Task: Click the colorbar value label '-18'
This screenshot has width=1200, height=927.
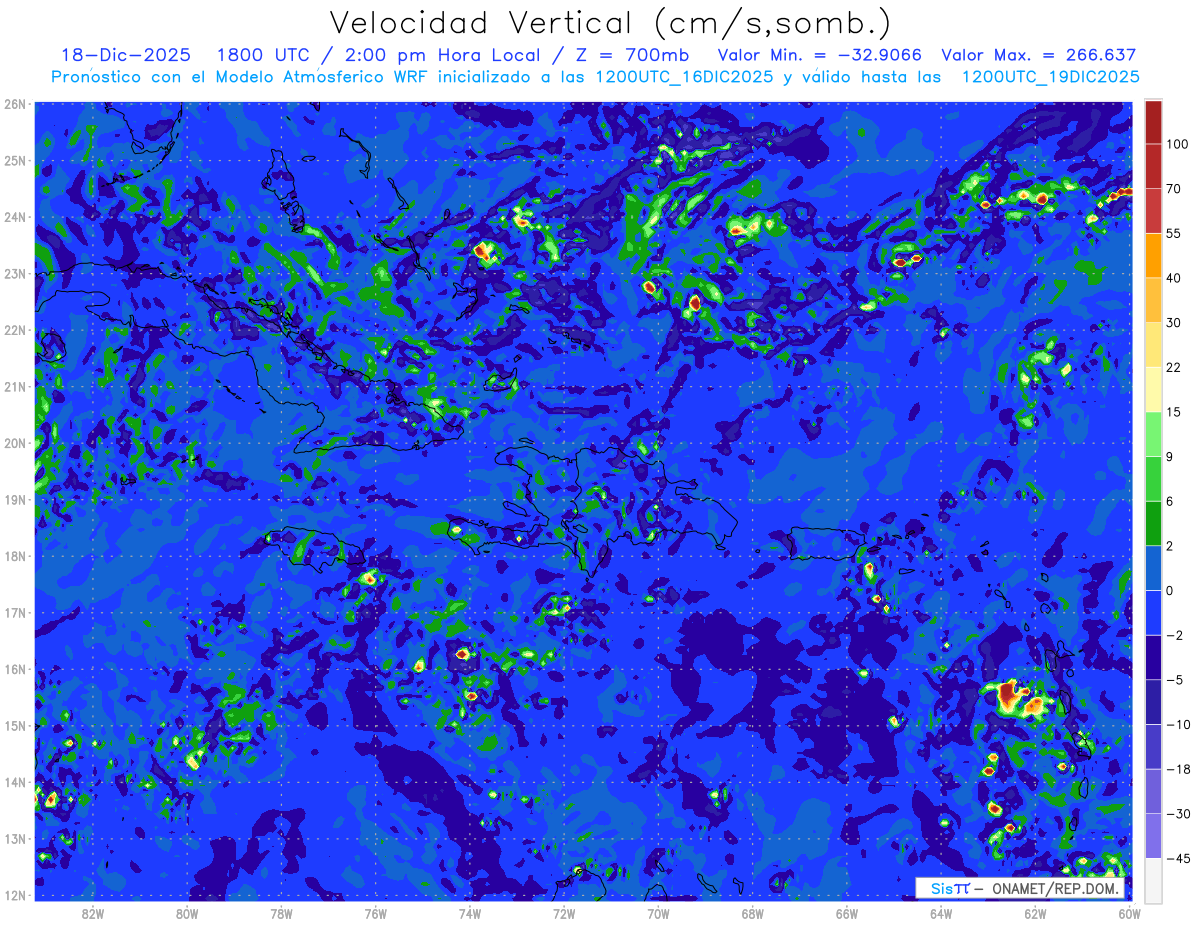Action: coord(1177,769)
